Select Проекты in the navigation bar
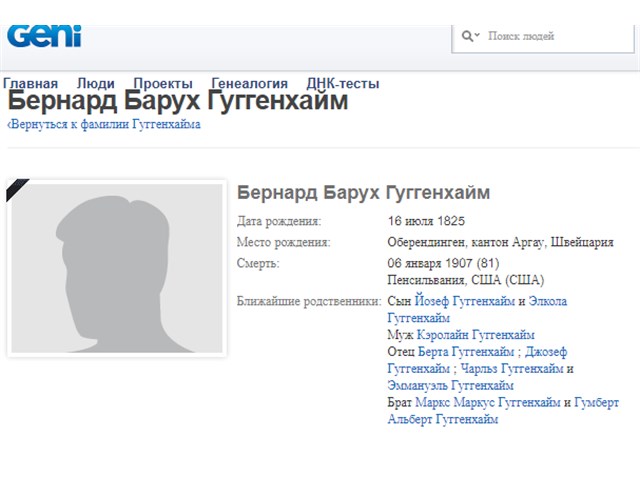 pos(163,84)
